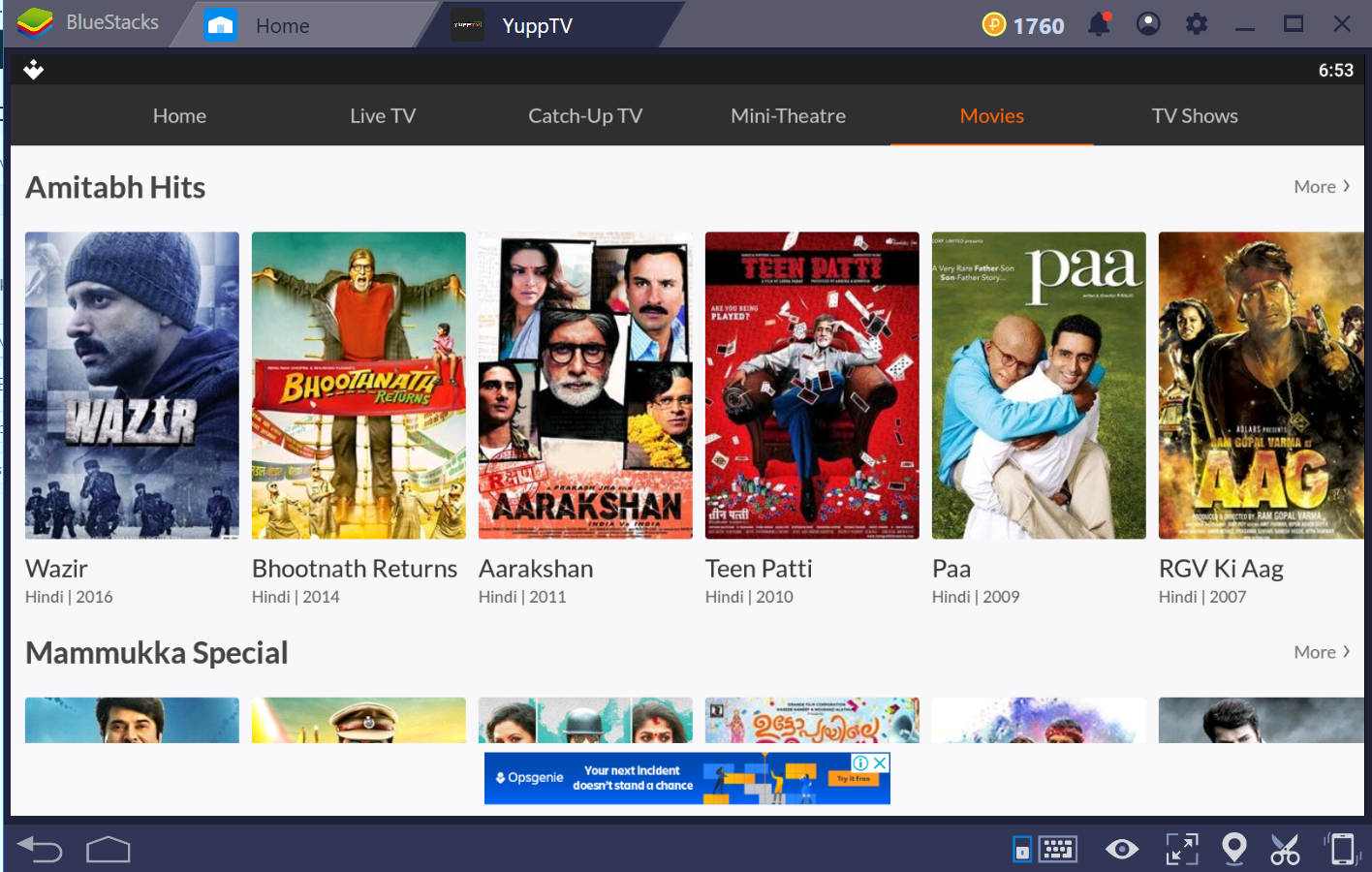Click the Amitabh Hits section heading
Screen dimensions: 1372x872
(x=115, y=187)
